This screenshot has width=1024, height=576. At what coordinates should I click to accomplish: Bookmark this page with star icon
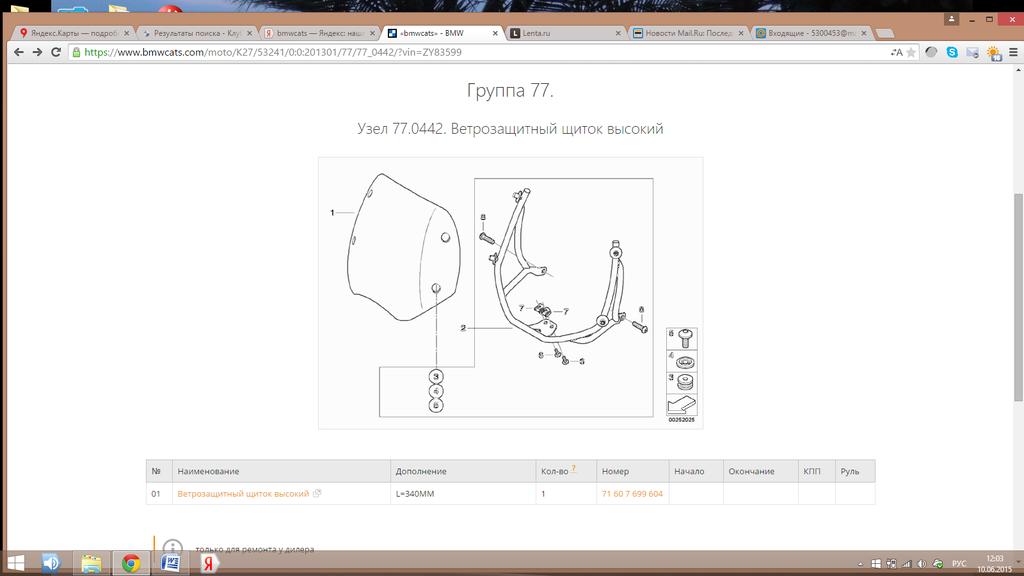[x=911, y=52]
